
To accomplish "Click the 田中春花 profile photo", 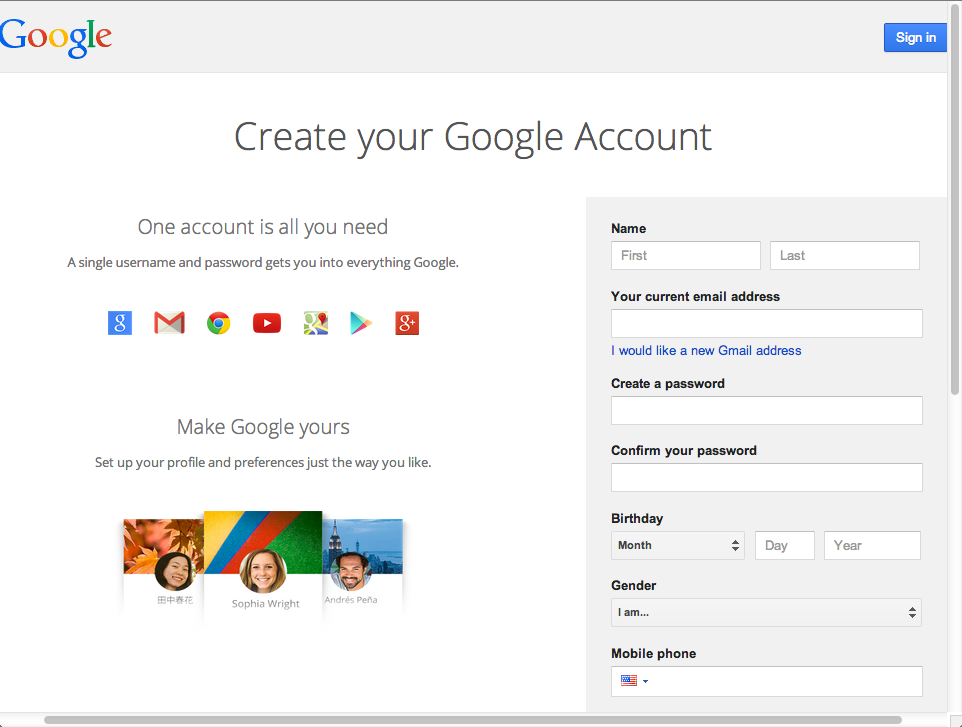I will point(175,571).
